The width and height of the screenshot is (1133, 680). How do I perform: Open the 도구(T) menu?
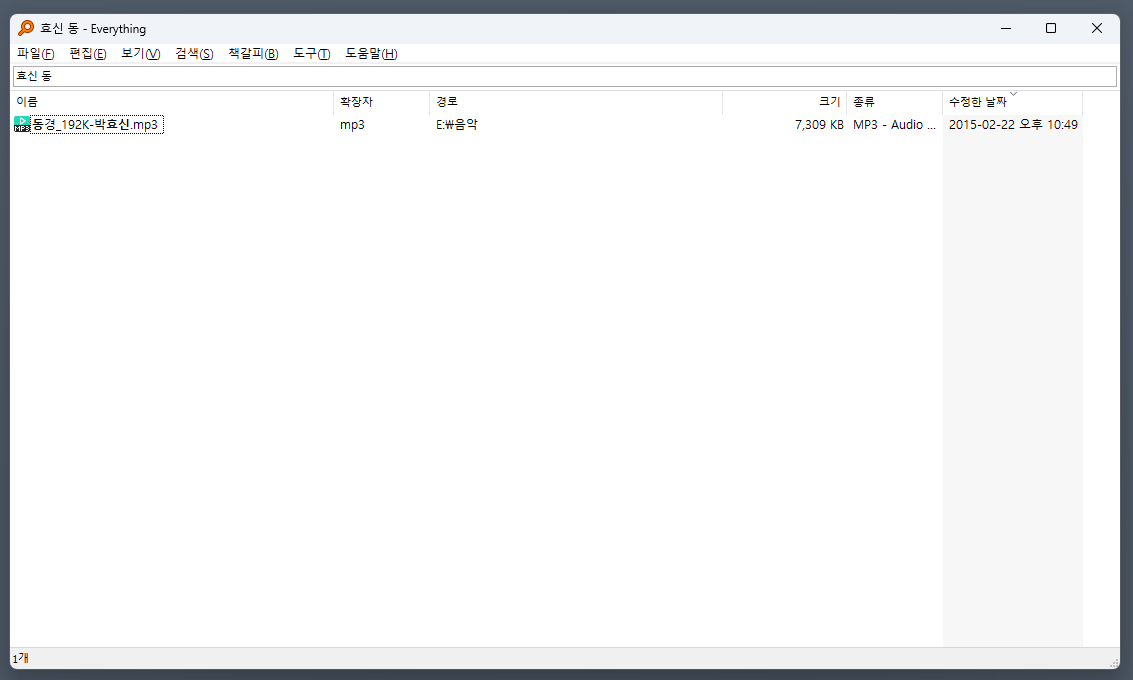coord(311,54)
